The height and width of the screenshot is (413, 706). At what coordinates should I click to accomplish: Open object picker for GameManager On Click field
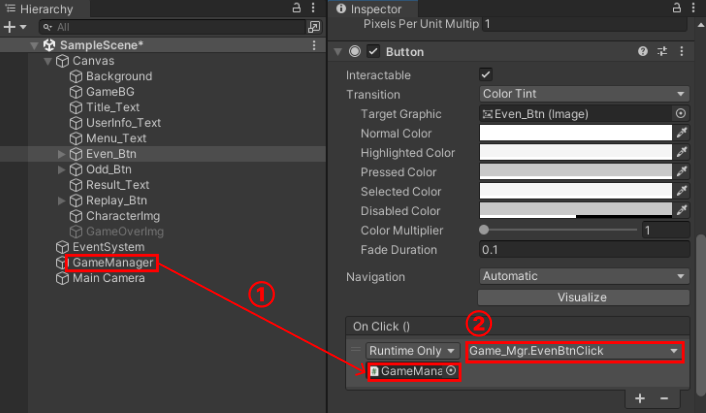[451, 370]
